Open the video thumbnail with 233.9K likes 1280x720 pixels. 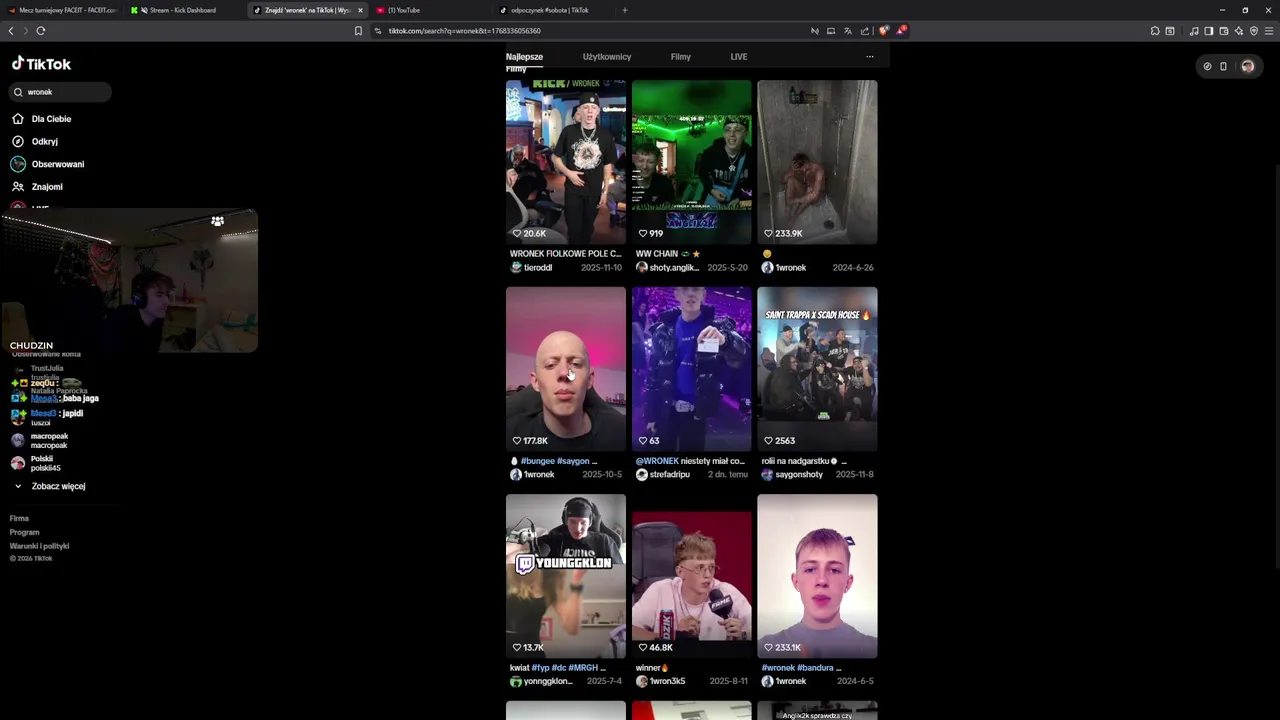point(817,162)
